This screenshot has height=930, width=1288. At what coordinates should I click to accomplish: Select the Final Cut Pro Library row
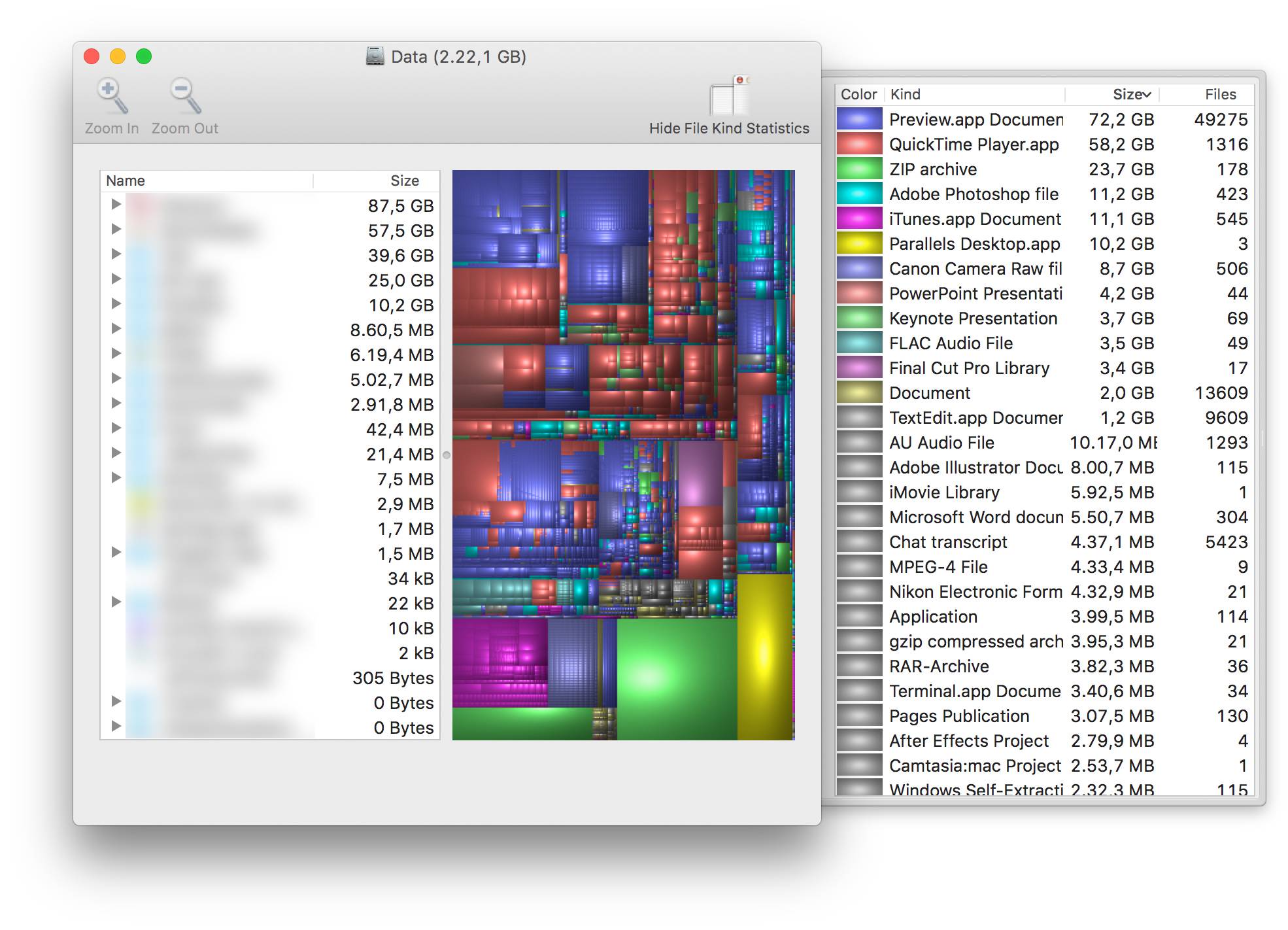point(1045,368)
